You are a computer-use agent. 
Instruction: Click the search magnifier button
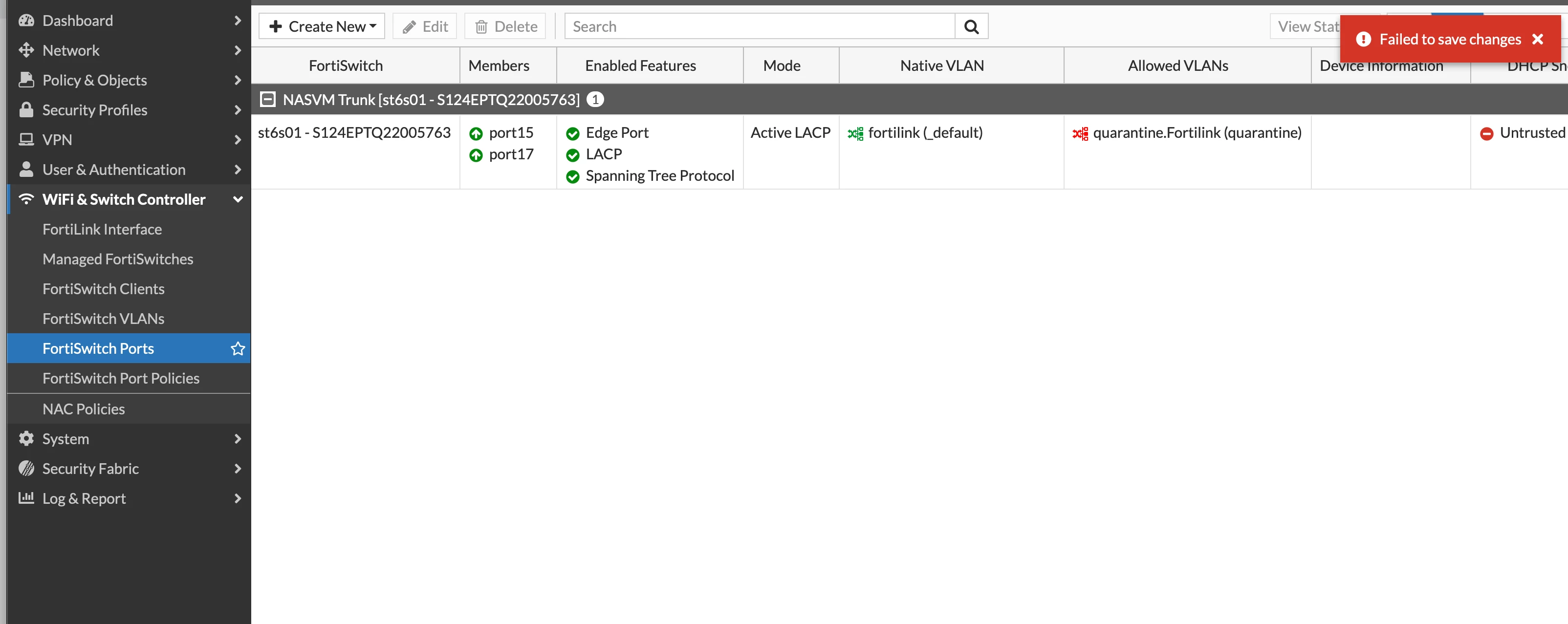pyautogui.click(x=972, y=26)
